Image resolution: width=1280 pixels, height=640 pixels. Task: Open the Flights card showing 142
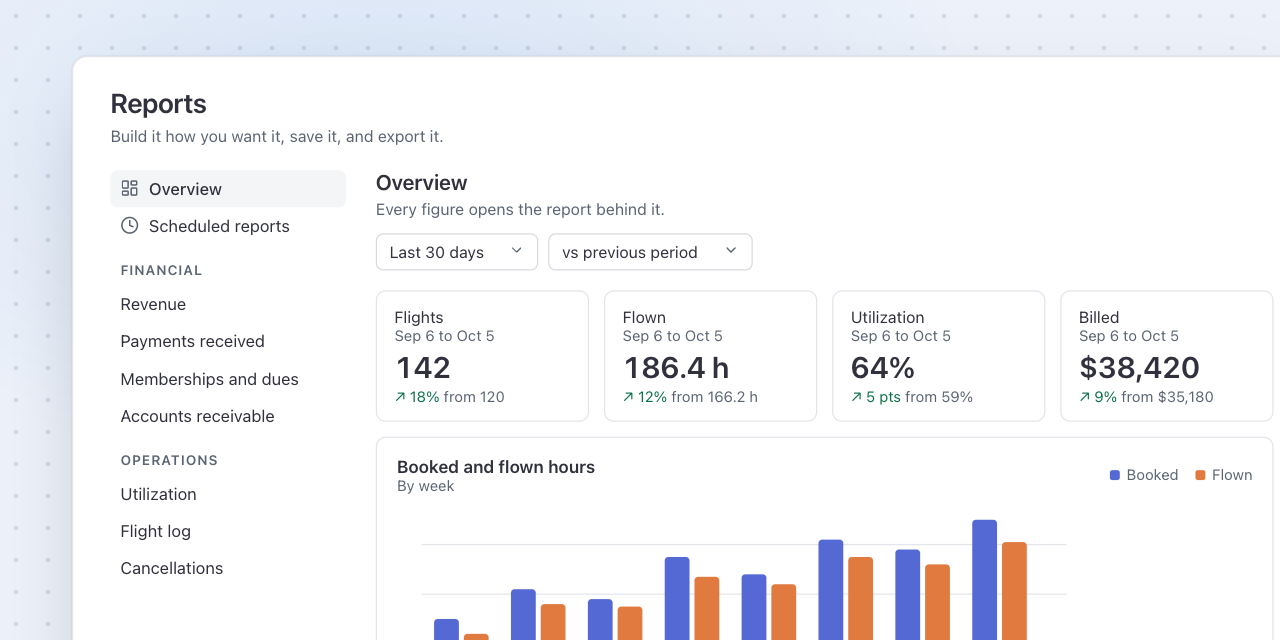pyautogui.click(x=482, y=356)
